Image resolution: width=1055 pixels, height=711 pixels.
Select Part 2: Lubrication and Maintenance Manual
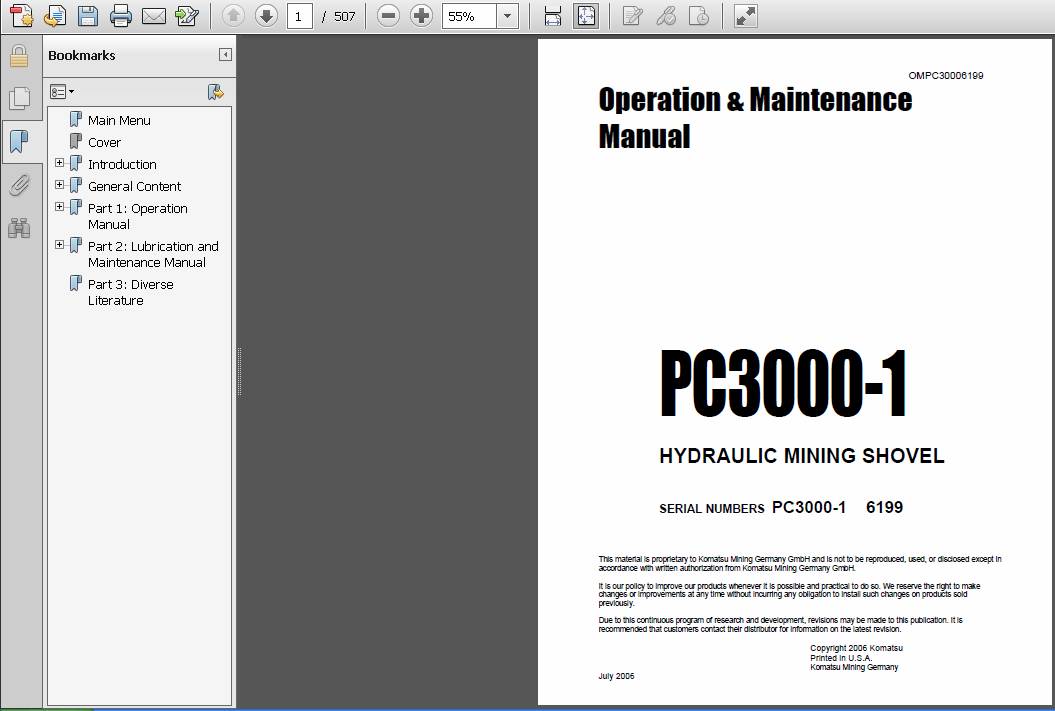point(153,254)
